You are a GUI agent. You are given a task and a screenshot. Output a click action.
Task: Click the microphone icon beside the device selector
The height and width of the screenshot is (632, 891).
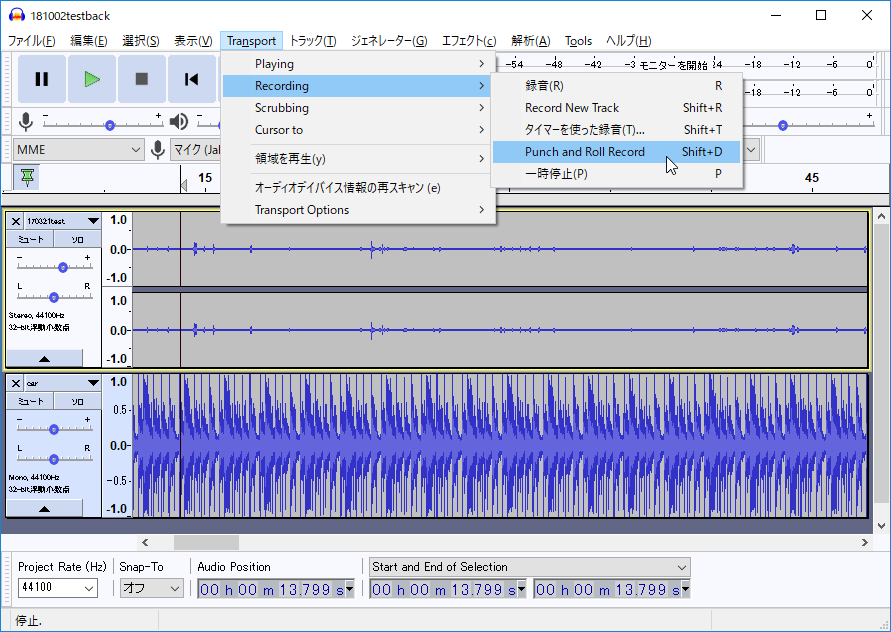tap(160, 148)
